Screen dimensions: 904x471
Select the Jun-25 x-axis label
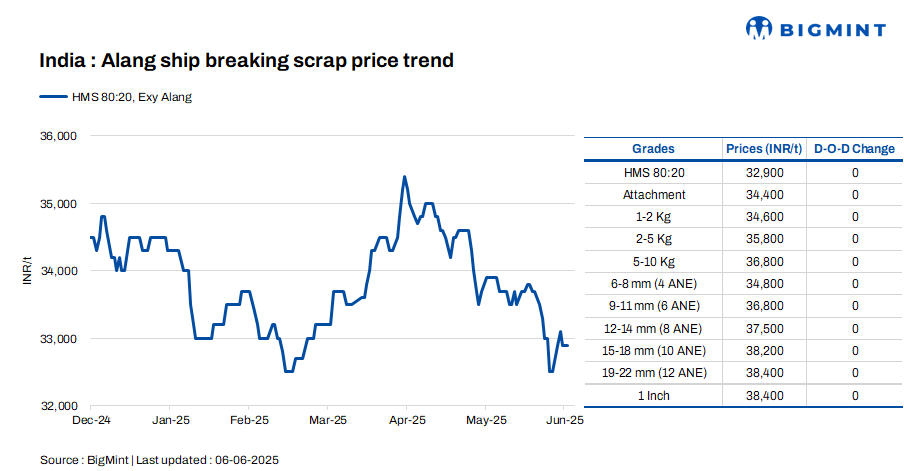point(565,421)
